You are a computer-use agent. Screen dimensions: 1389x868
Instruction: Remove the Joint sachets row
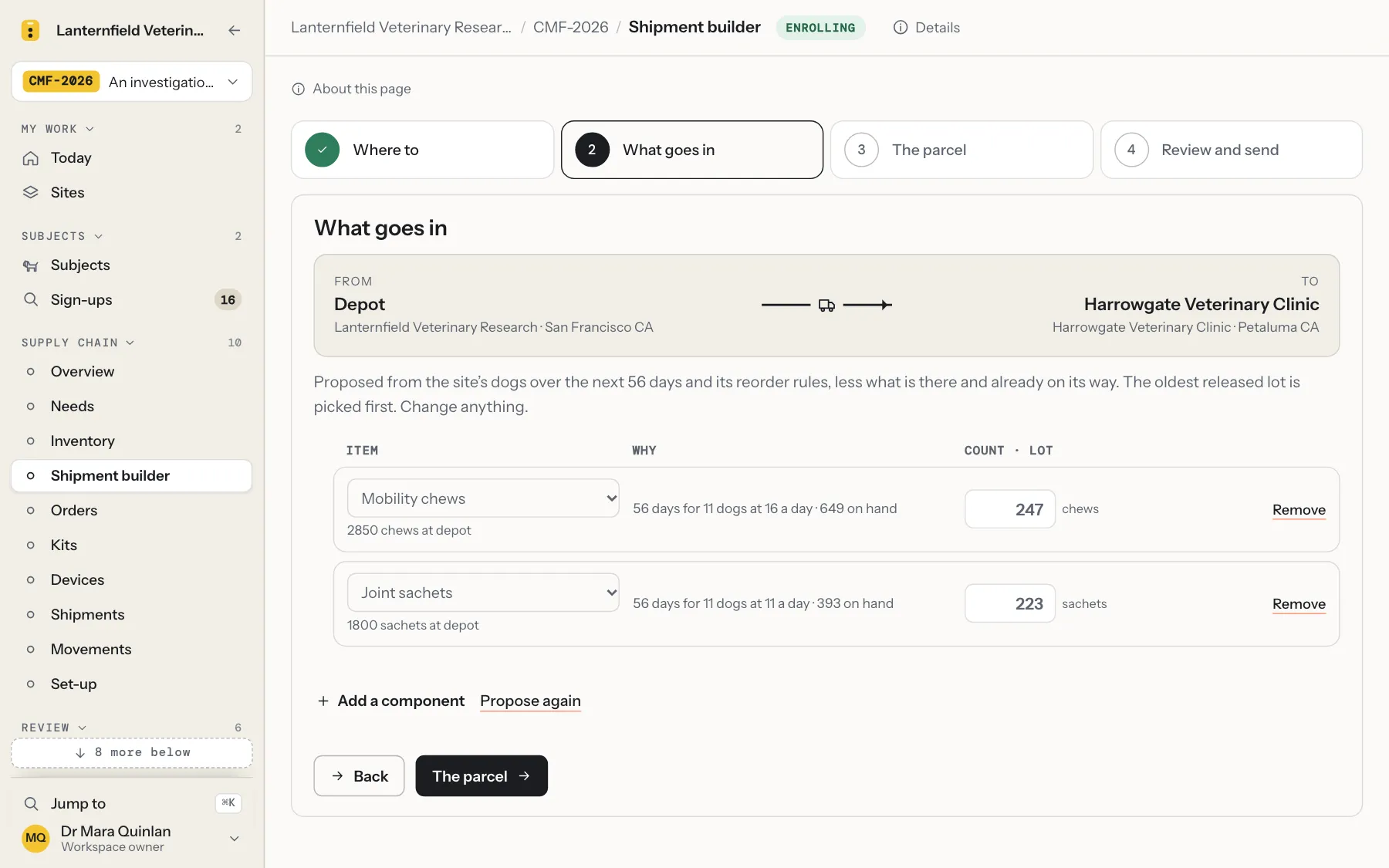1299,603
